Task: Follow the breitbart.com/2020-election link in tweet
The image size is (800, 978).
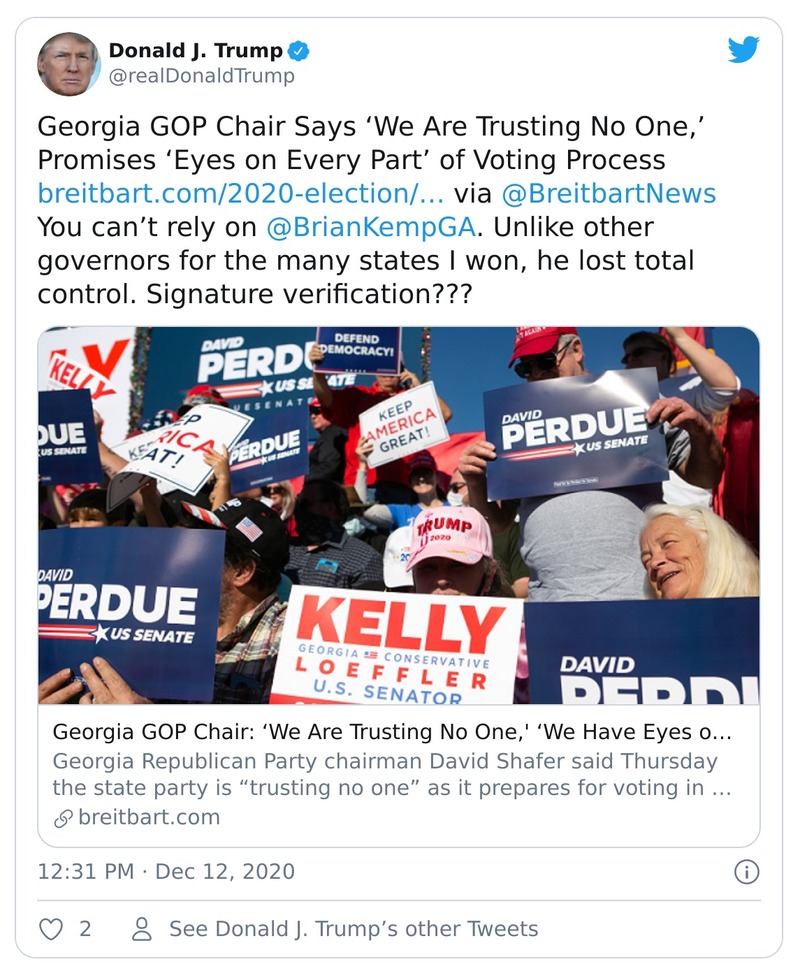Action: [x=240, y=193]
